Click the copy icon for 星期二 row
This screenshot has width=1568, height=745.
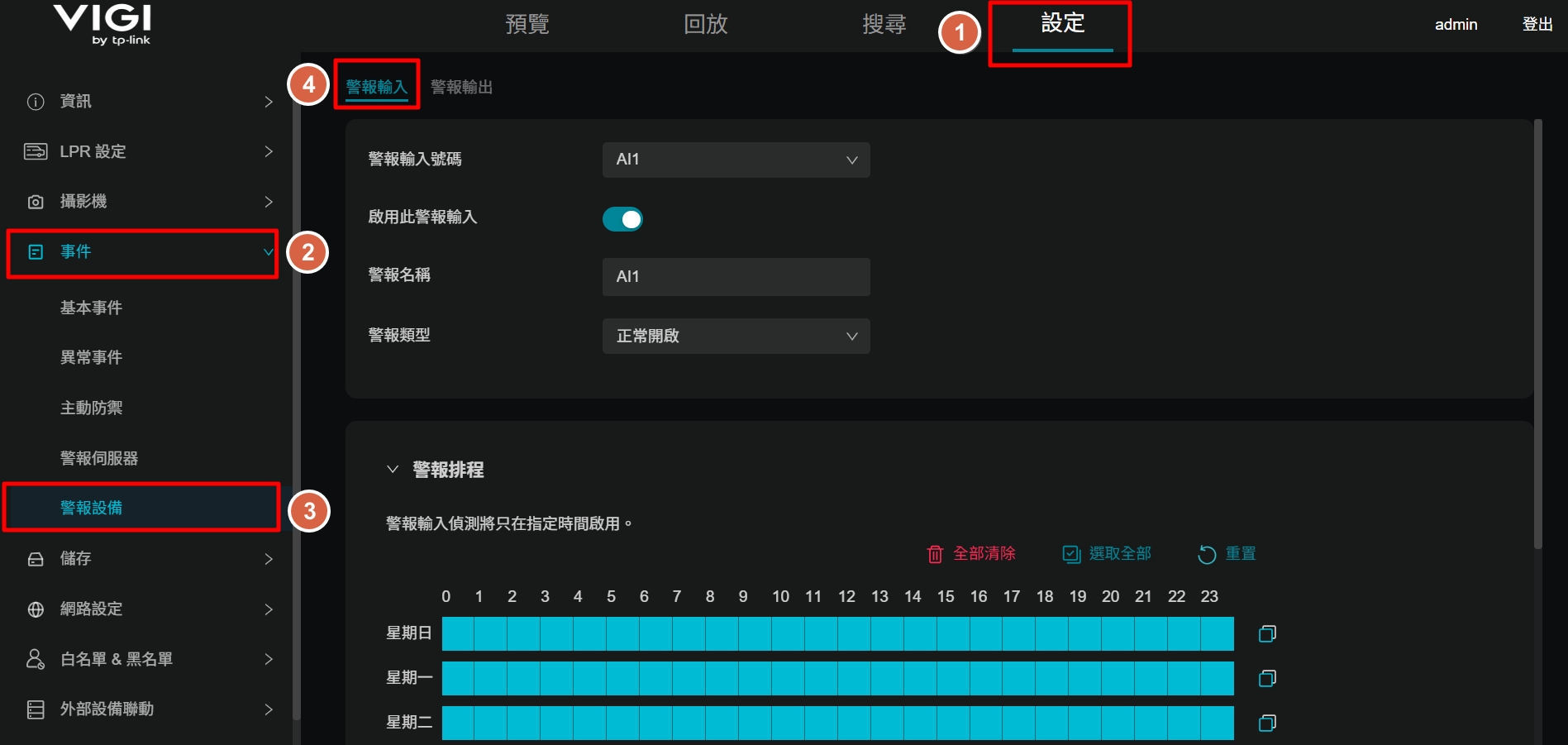(1267, 723)
